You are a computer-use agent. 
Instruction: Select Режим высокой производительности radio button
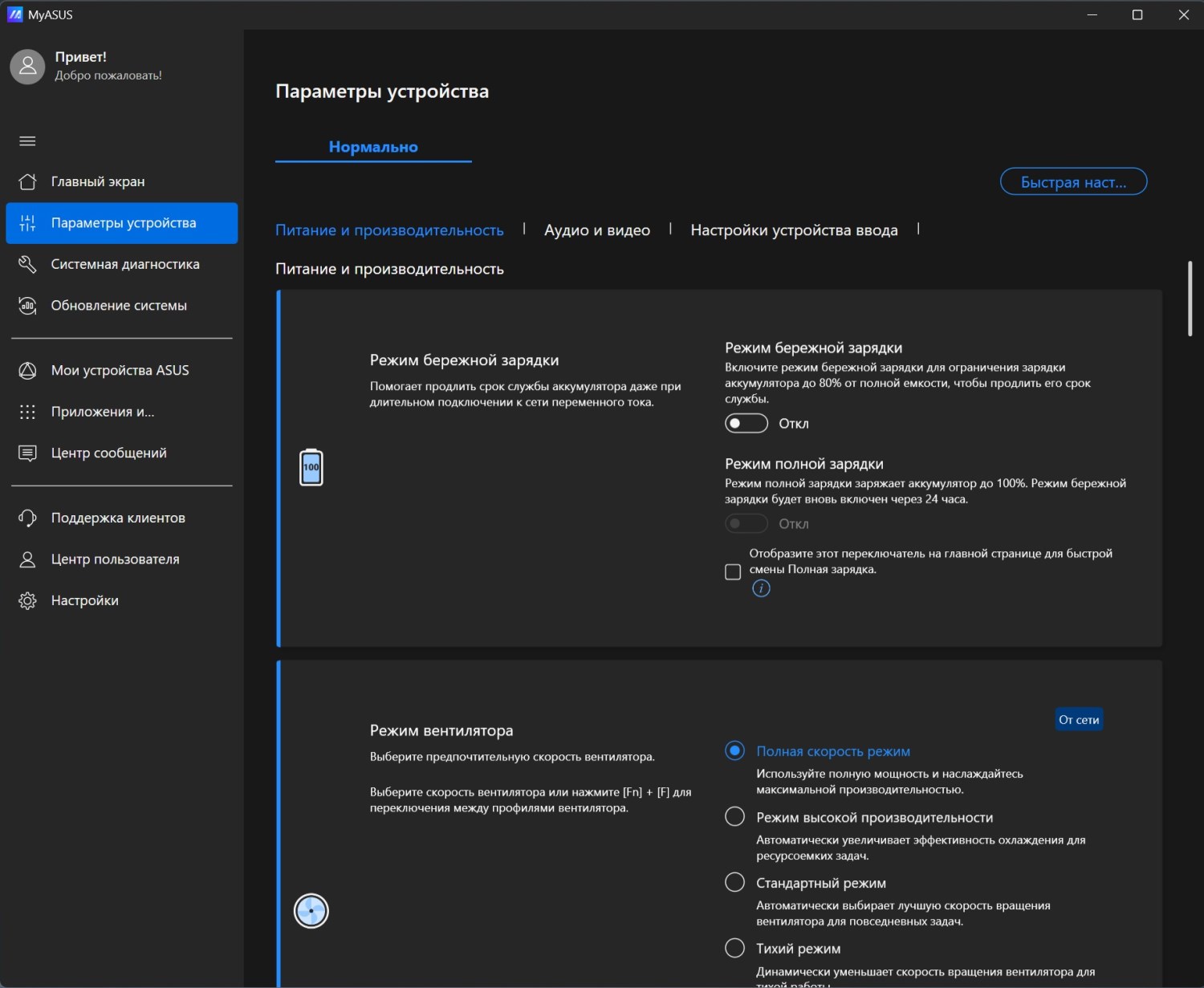[734, 817]
